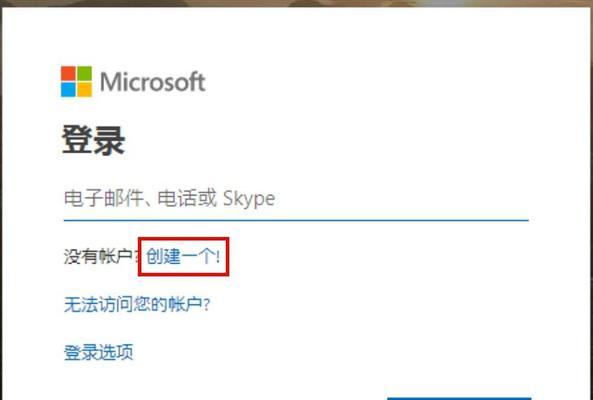
Task: Click the Microsoft wordmark text
Action: 153,82
